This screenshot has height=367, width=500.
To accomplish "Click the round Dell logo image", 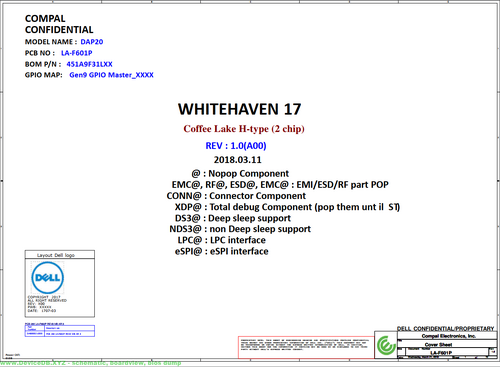I will [48, 278].
